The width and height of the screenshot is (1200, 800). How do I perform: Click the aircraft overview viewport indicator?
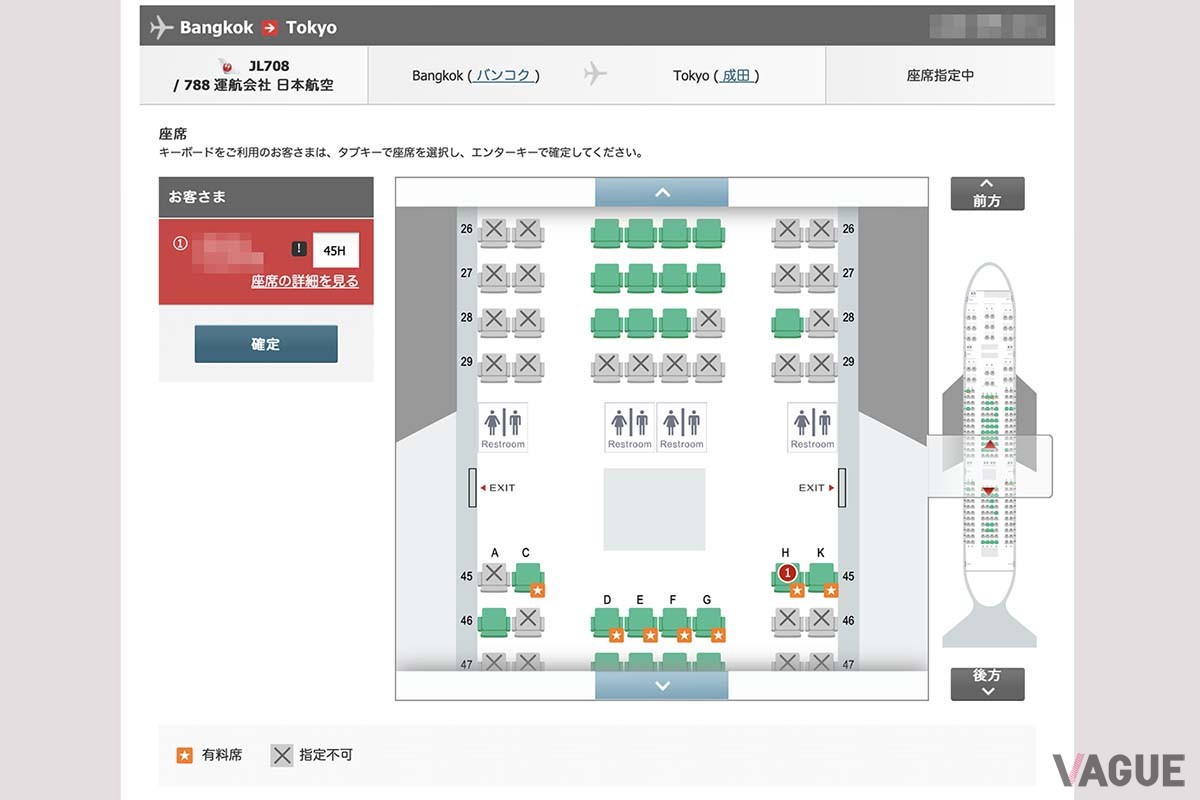click(990, 466)
